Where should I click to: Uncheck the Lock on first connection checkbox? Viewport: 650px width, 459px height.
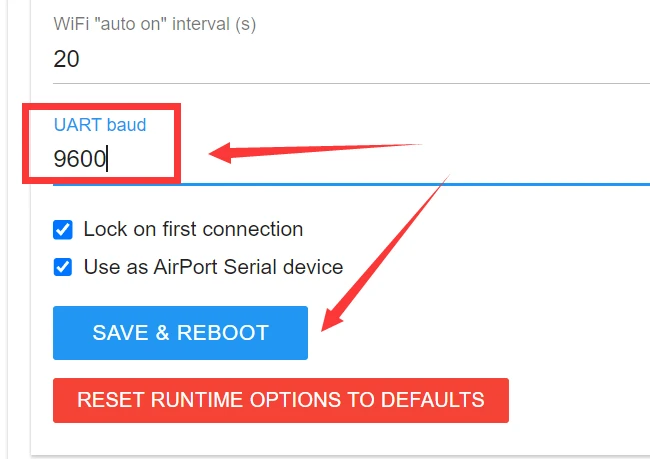pyautogui.click(x=63, y=230)
